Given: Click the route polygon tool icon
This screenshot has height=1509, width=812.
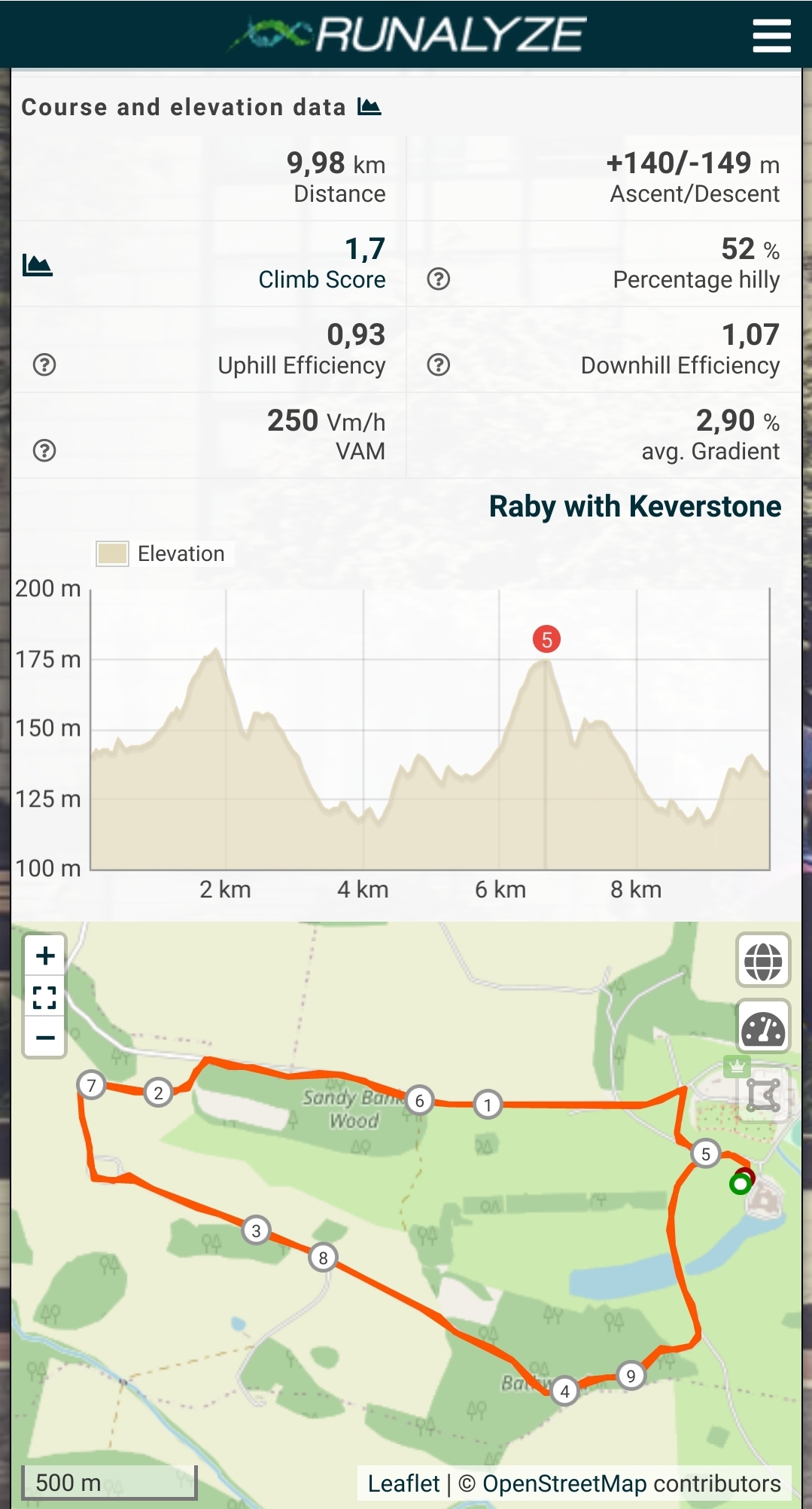Looking at the screenshot, I should 763,1094.
